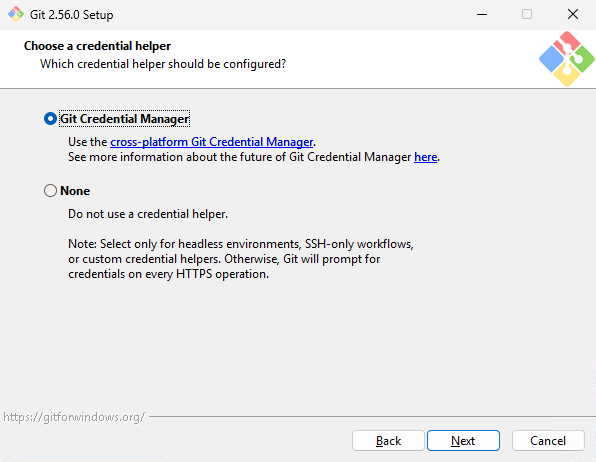Go back to the previous setup page

point(388,441)
